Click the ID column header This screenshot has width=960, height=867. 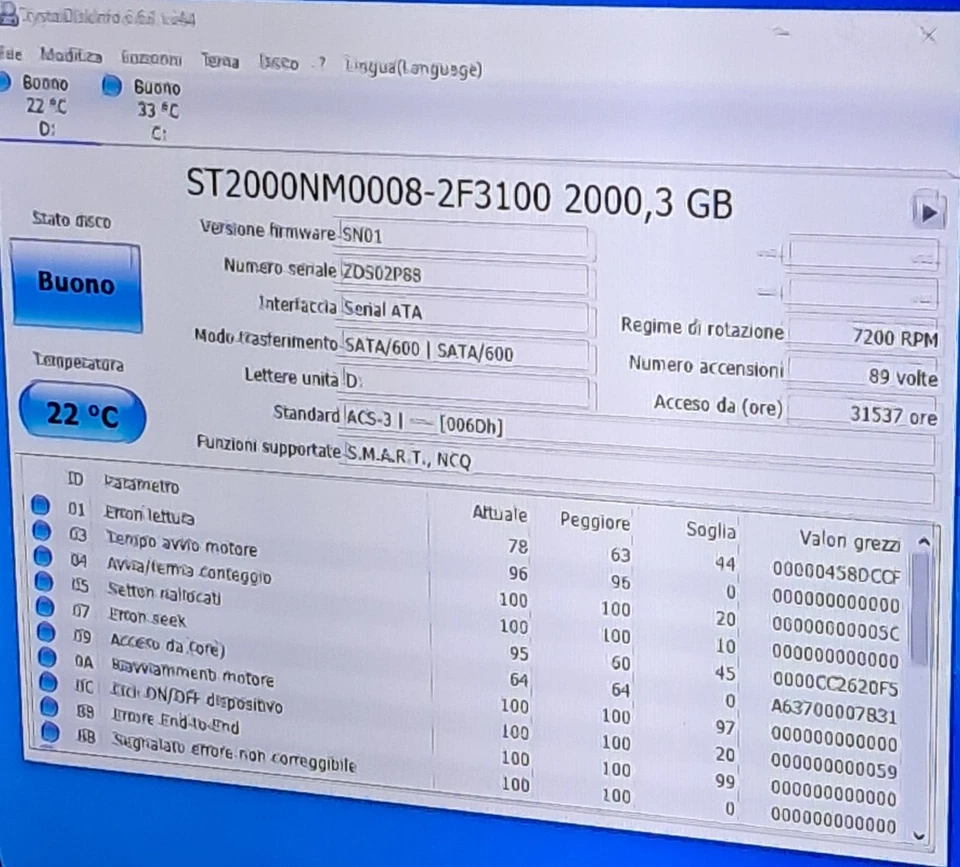[x=75, y=479]
